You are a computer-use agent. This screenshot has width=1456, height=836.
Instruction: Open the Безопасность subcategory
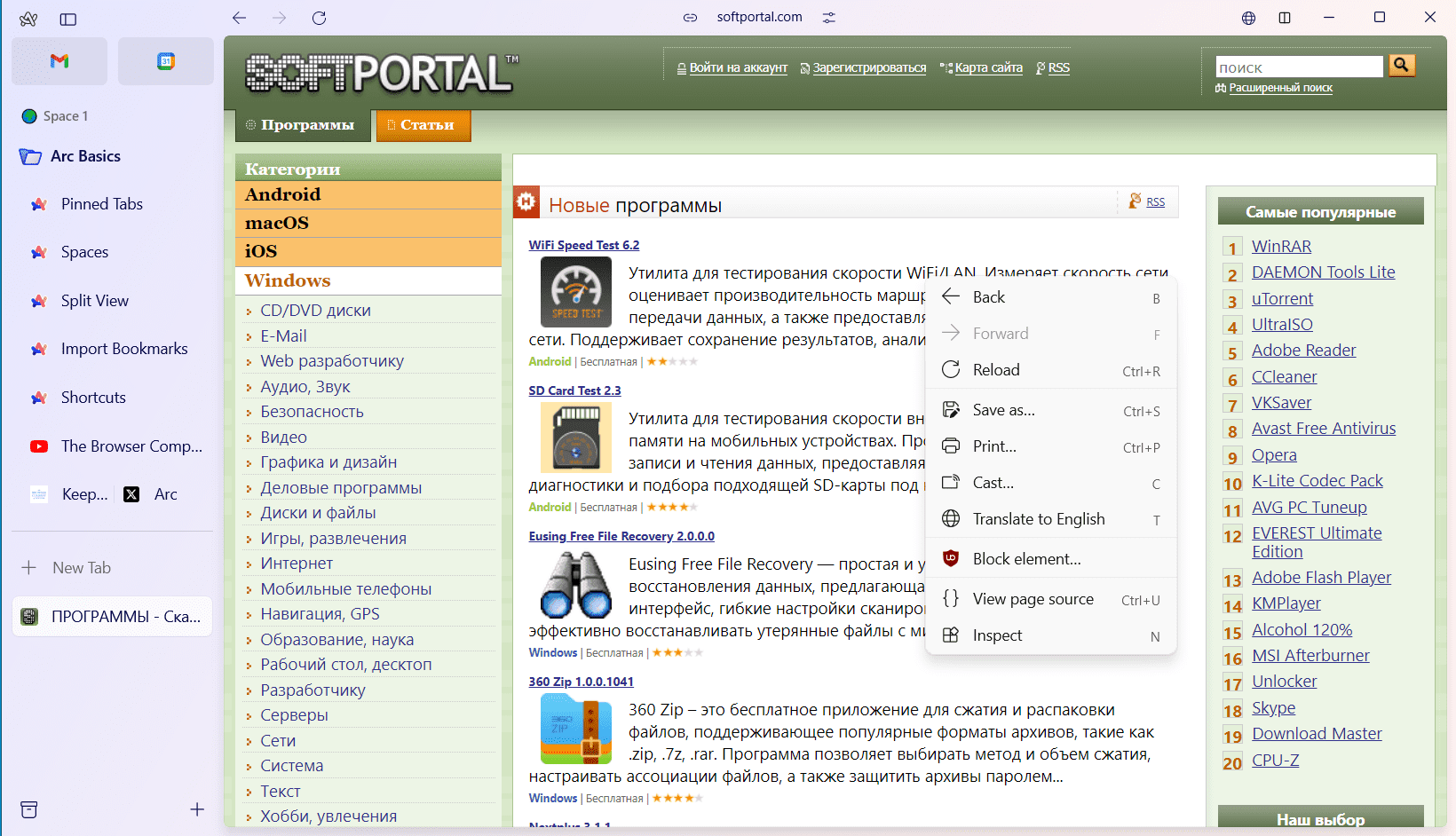[313, 412]
